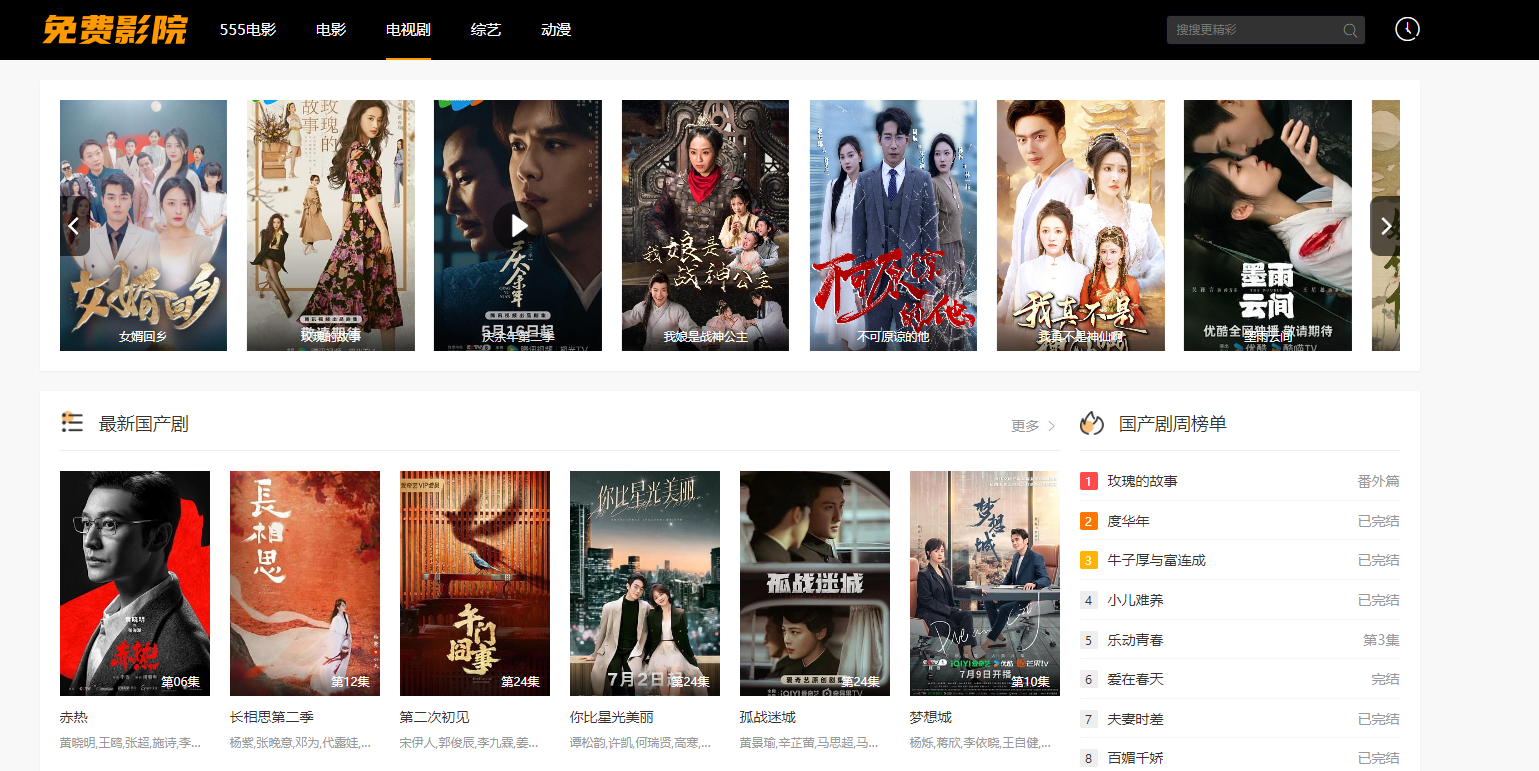Click the cast line 谭松韵,许凯,何瑞贤

(x=641, y=743)
